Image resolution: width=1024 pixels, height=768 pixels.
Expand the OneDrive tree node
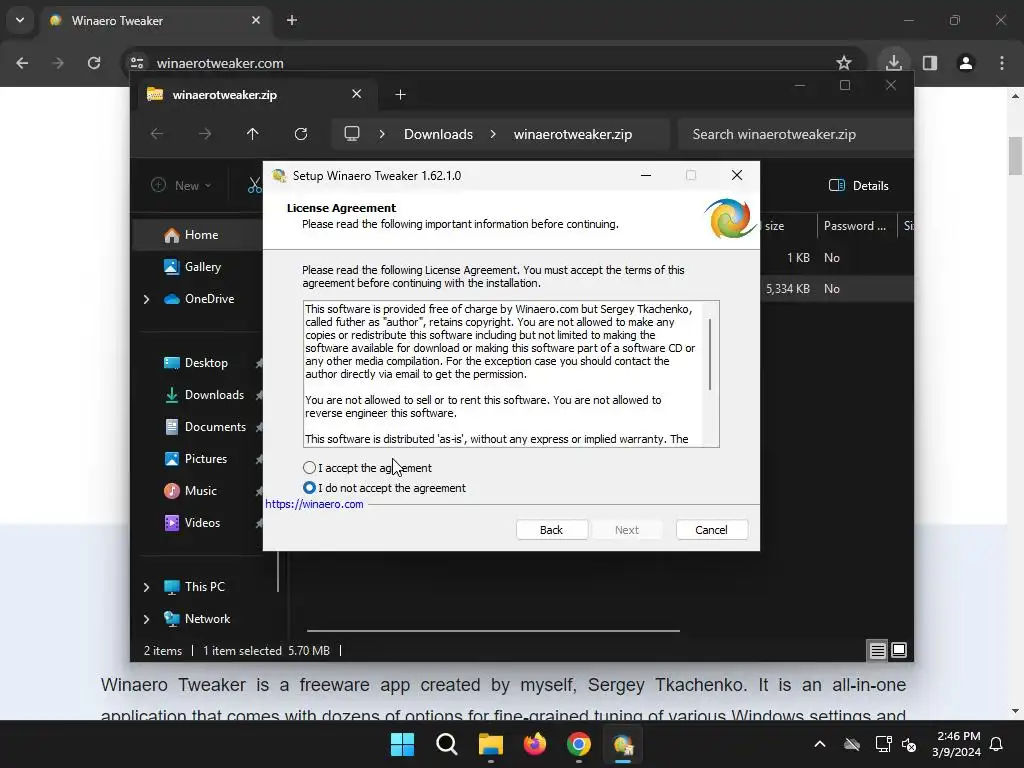146,299
